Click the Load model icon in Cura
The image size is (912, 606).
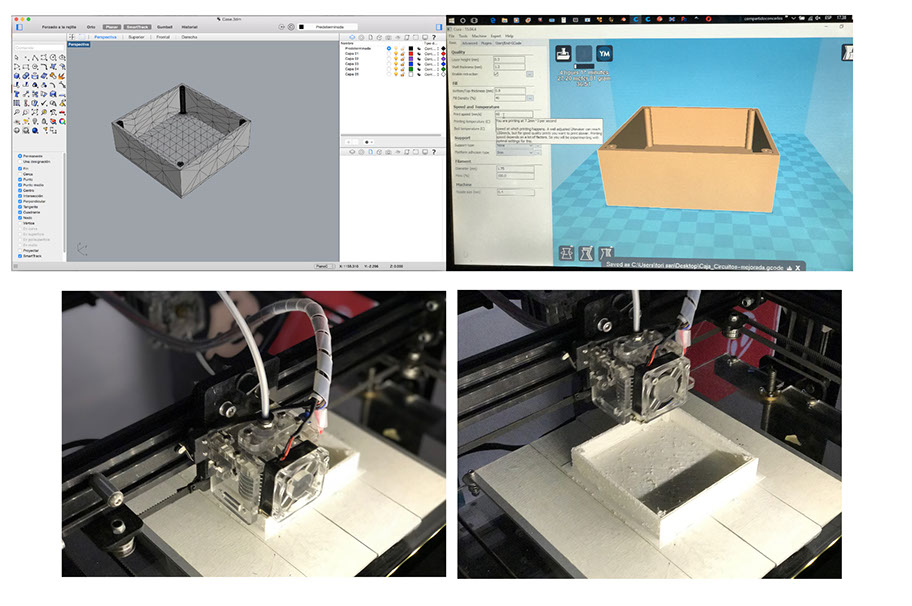(564, 54)
